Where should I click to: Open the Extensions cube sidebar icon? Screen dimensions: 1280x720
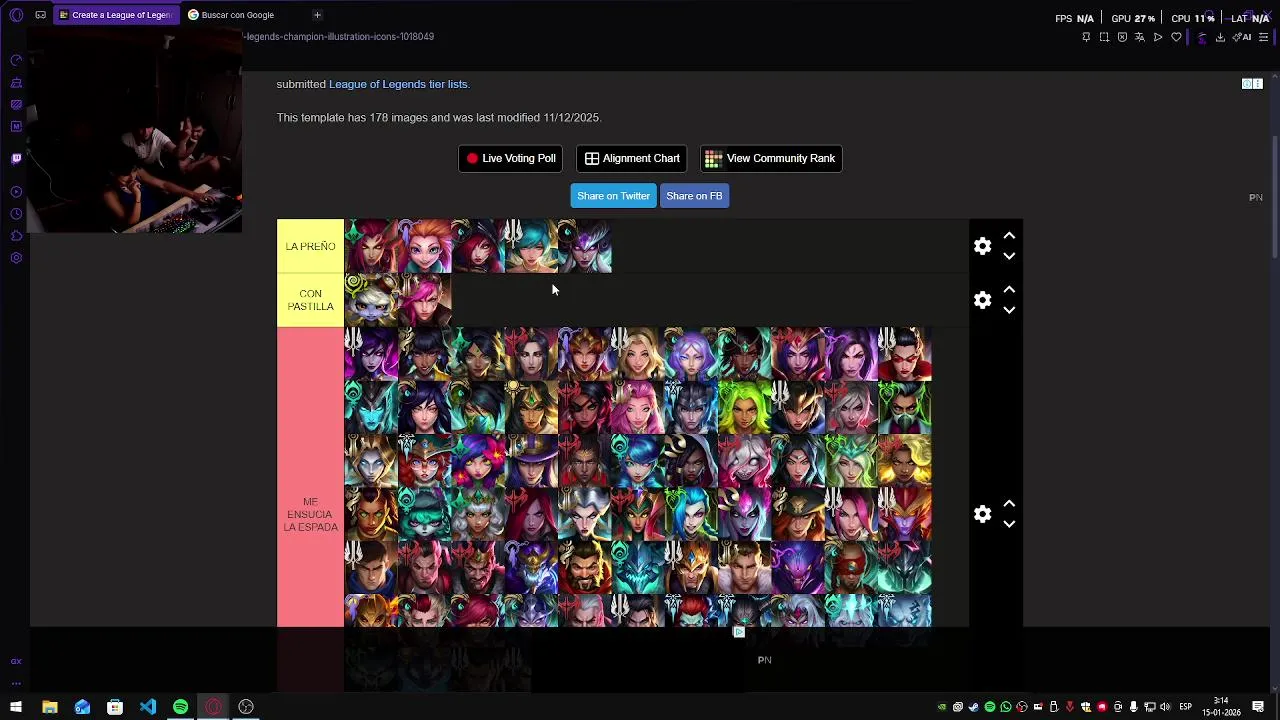click(x=16, y=236)
